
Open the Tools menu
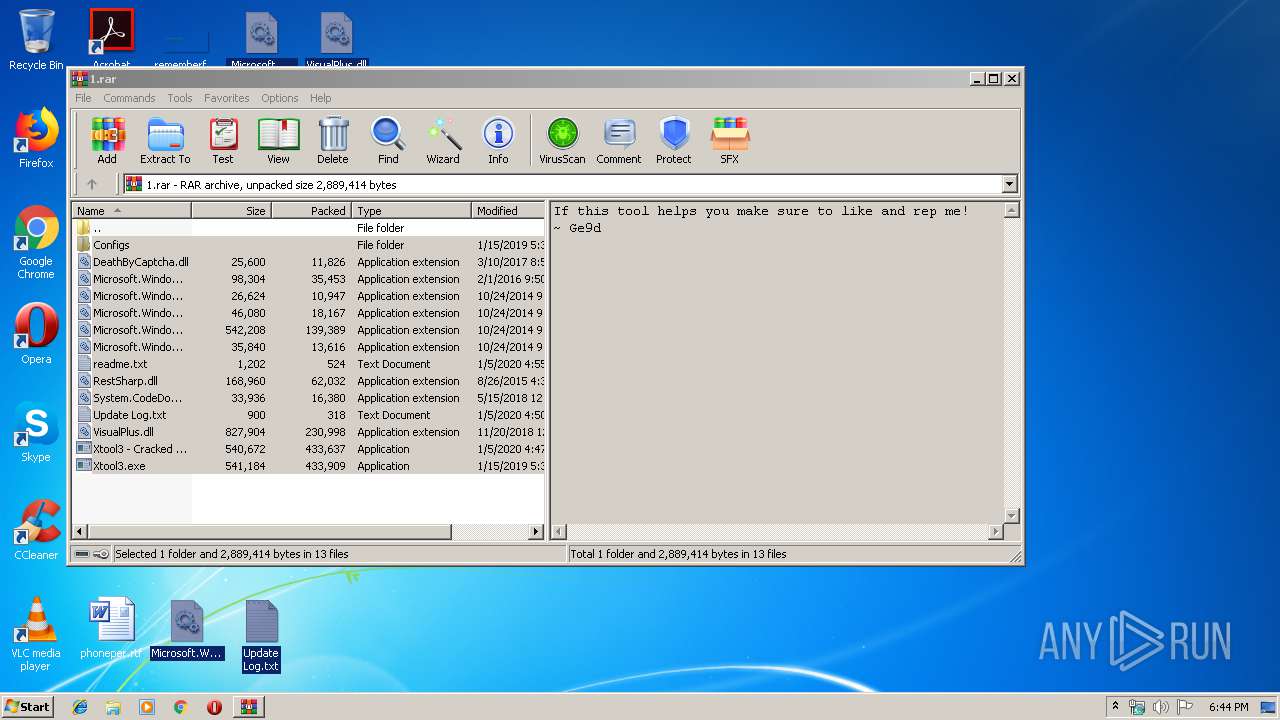coord(180,98)
